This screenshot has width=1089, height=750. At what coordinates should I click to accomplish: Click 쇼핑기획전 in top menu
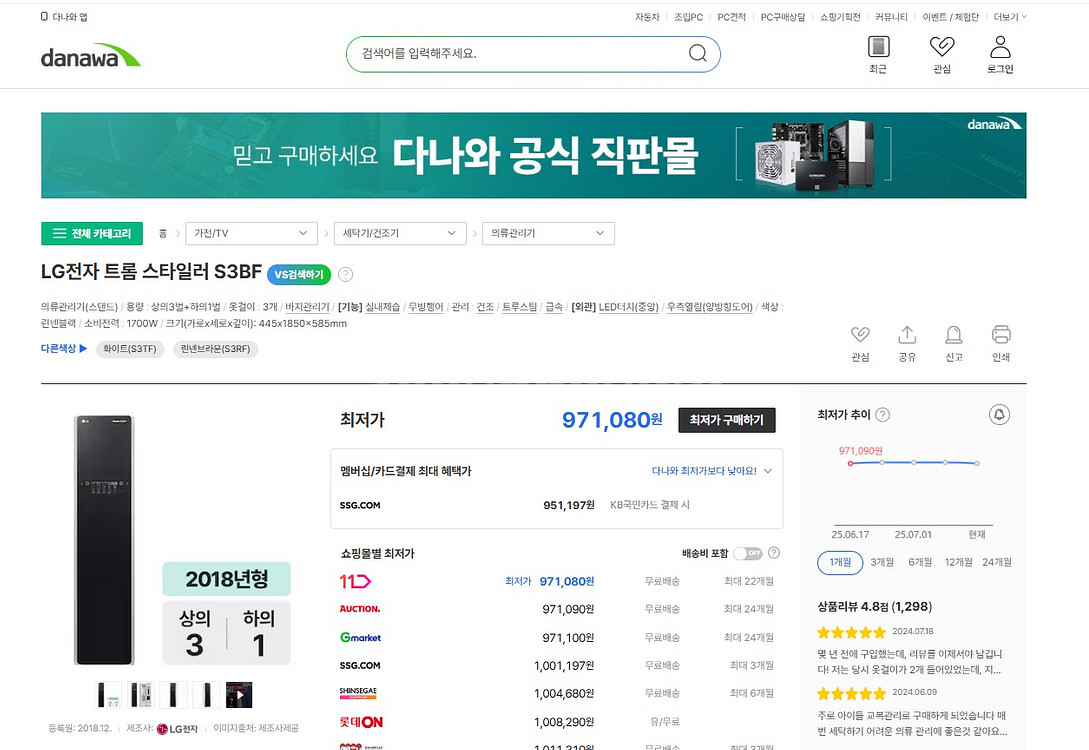(x=840, y=17)
